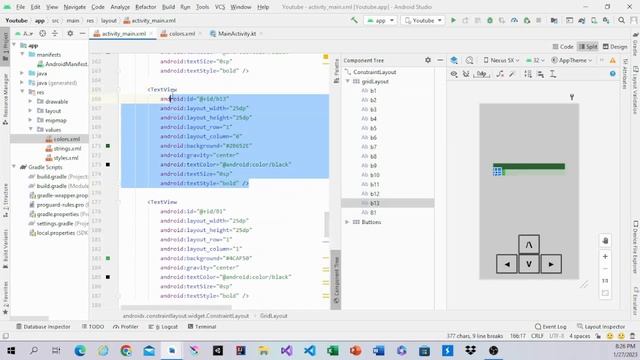
Task: Open the Profiler tool window
Action: tap(126, 327)
